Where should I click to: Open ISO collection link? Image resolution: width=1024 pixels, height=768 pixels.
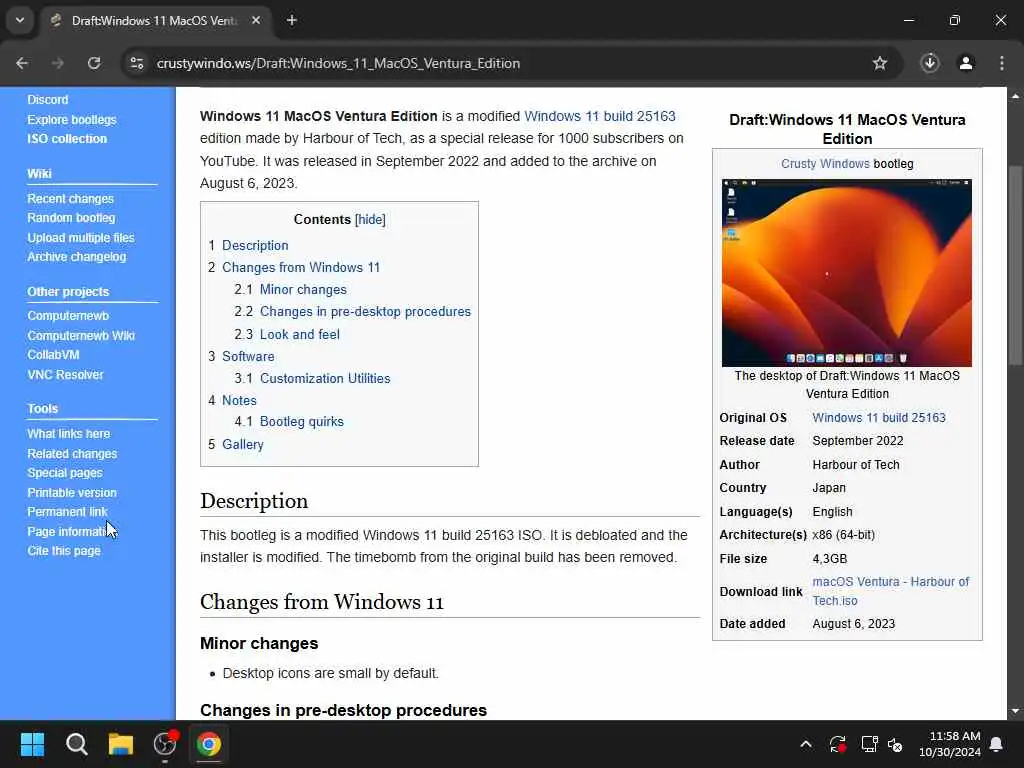(x=67, y=138)
